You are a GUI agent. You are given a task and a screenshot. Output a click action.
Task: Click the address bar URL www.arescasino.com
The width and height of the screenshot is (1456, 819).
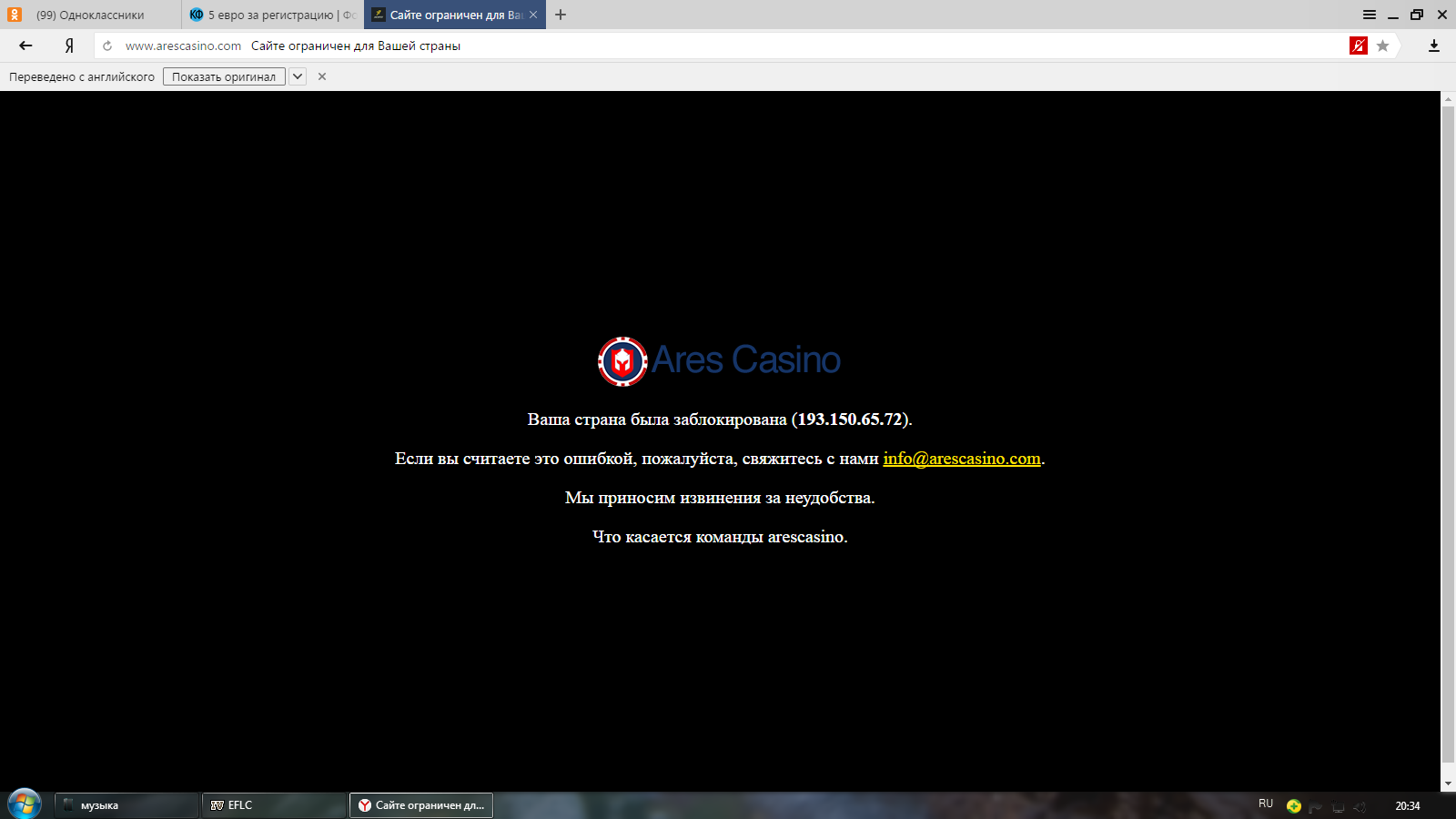[183, 45]
